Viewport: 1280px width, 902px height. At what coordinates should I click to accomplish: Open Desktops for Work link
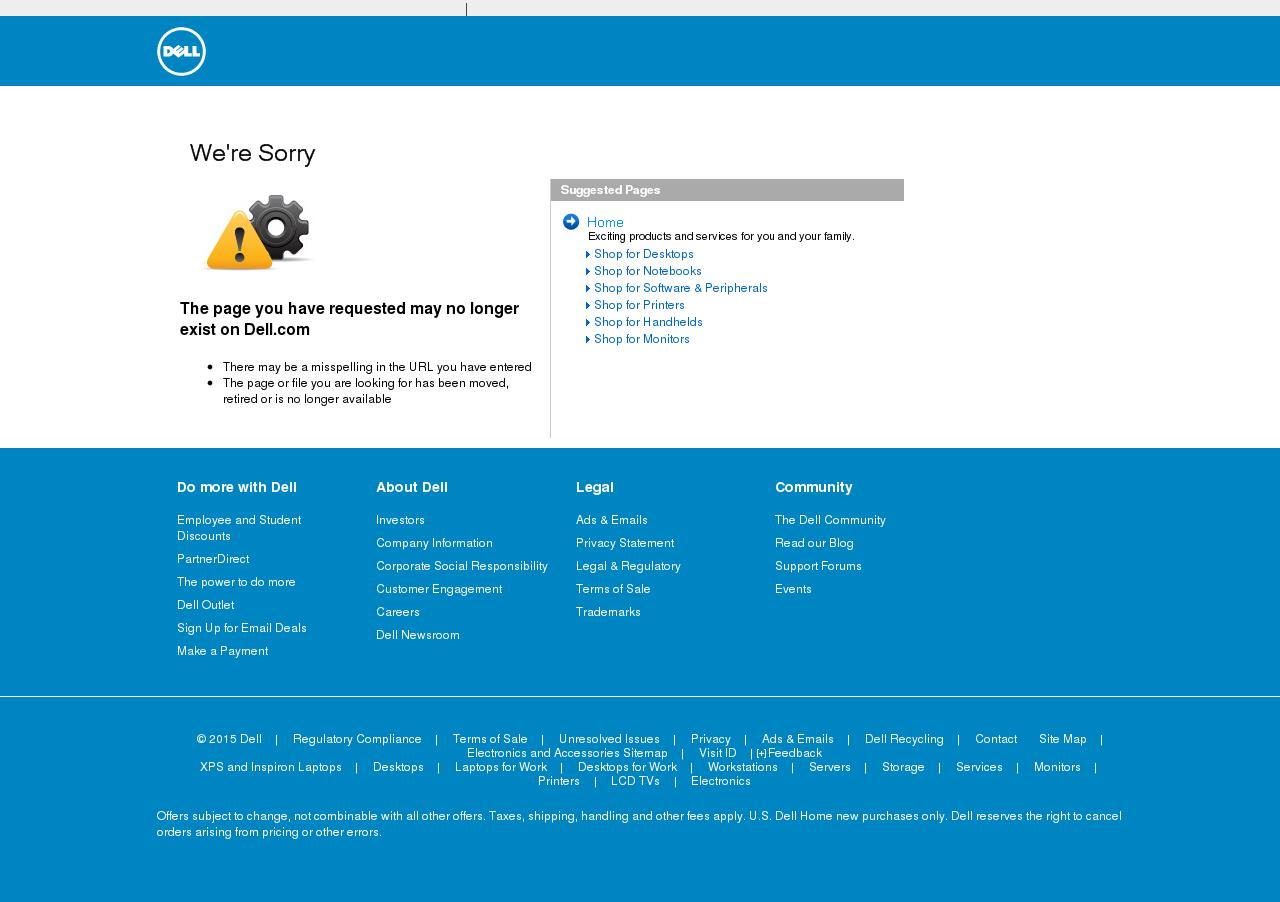point(627,767)
